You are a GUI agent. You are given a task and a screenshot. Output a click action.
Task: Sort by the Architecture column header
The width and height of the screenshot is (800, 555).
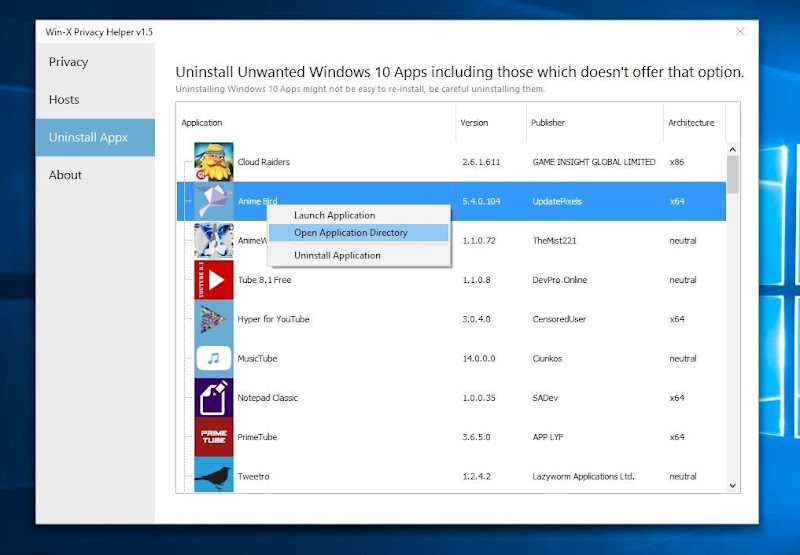[x=694, y=122]
